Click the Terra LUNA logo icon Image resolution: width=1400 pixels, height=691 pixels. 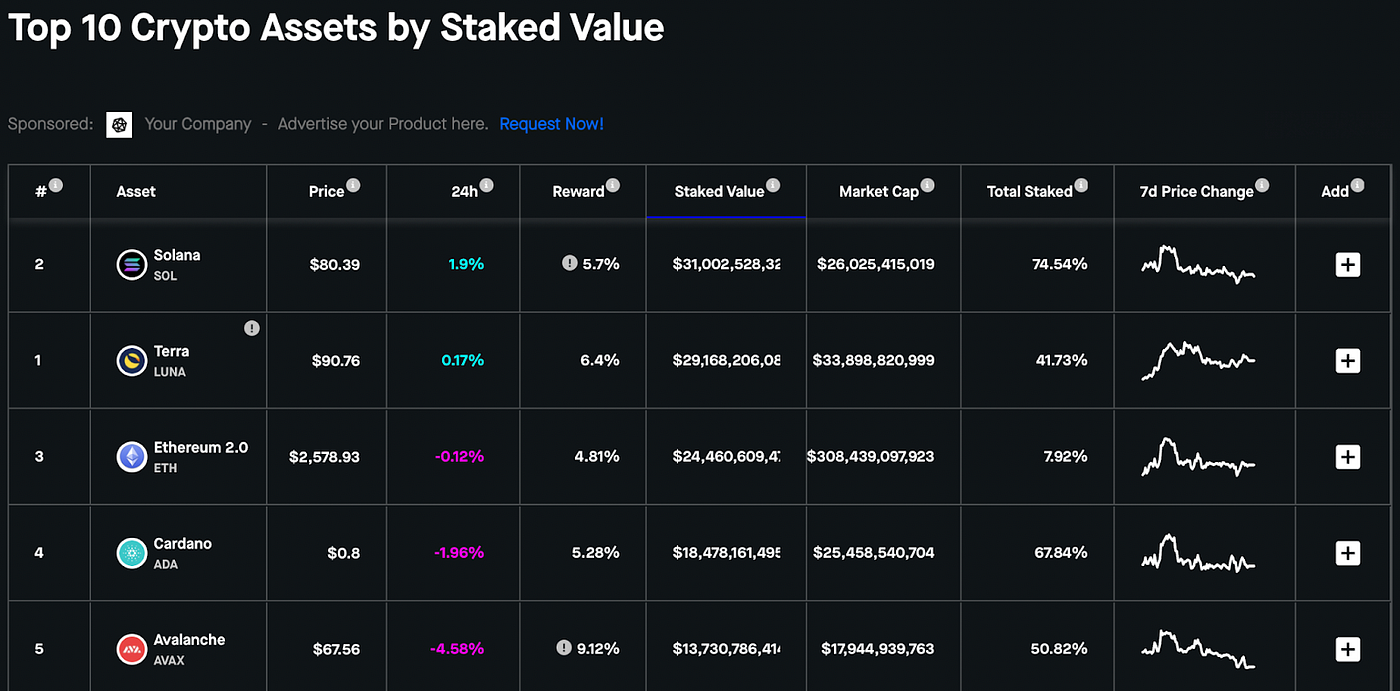[132, 361]
